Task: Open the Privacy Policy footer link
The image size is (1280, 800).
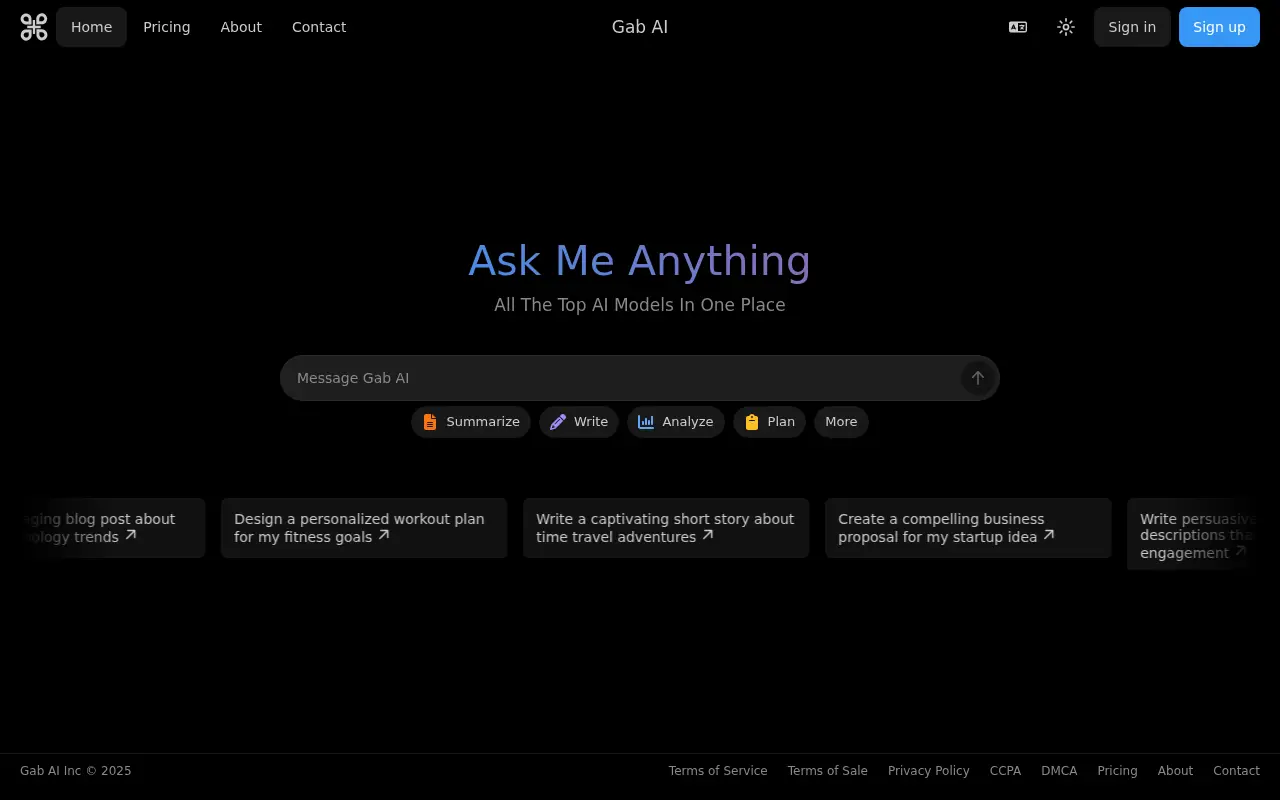Action: 928,770
